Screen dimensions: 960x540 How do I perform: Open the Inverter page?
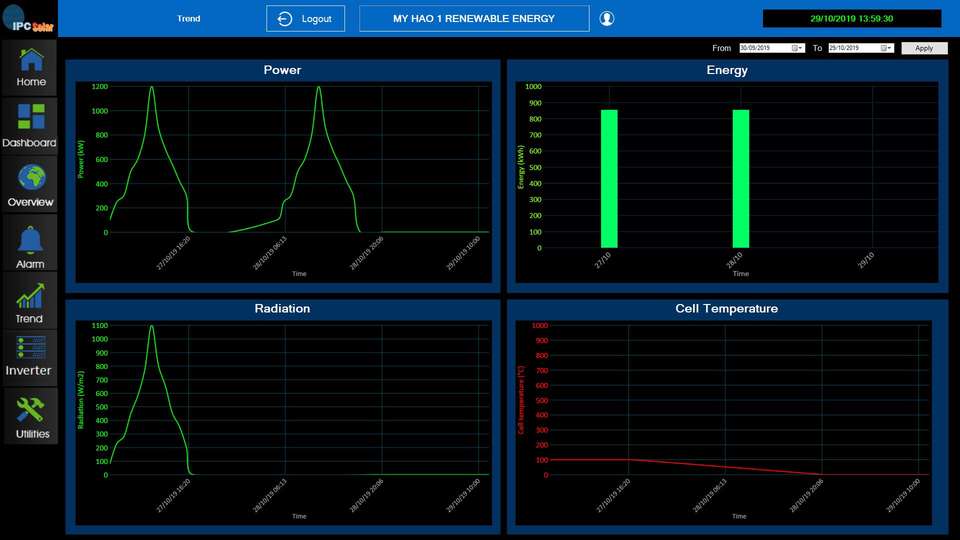point(30,357)
